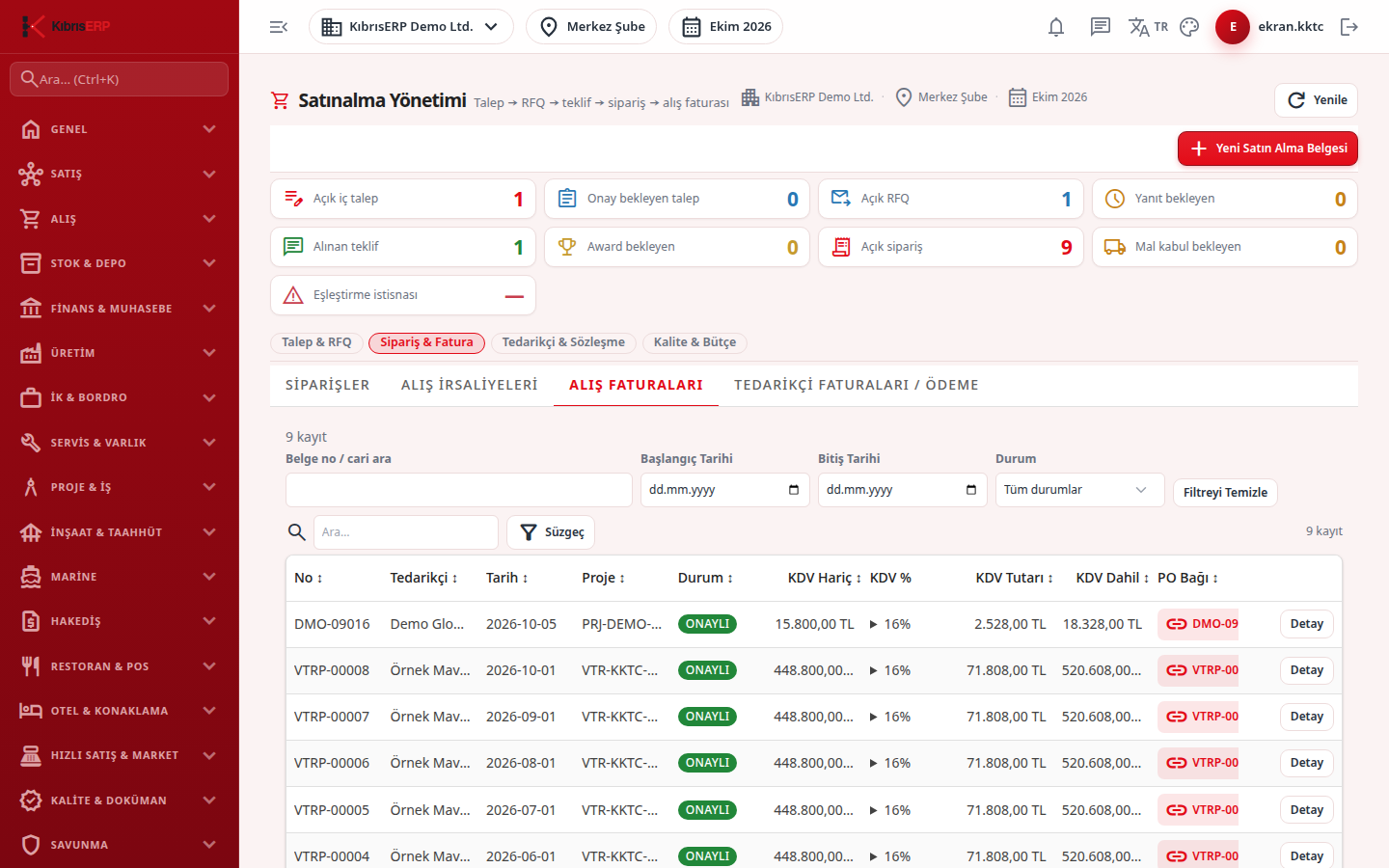
Task: Open the Award bekleyen trophy card
Action: coord(677,247)
